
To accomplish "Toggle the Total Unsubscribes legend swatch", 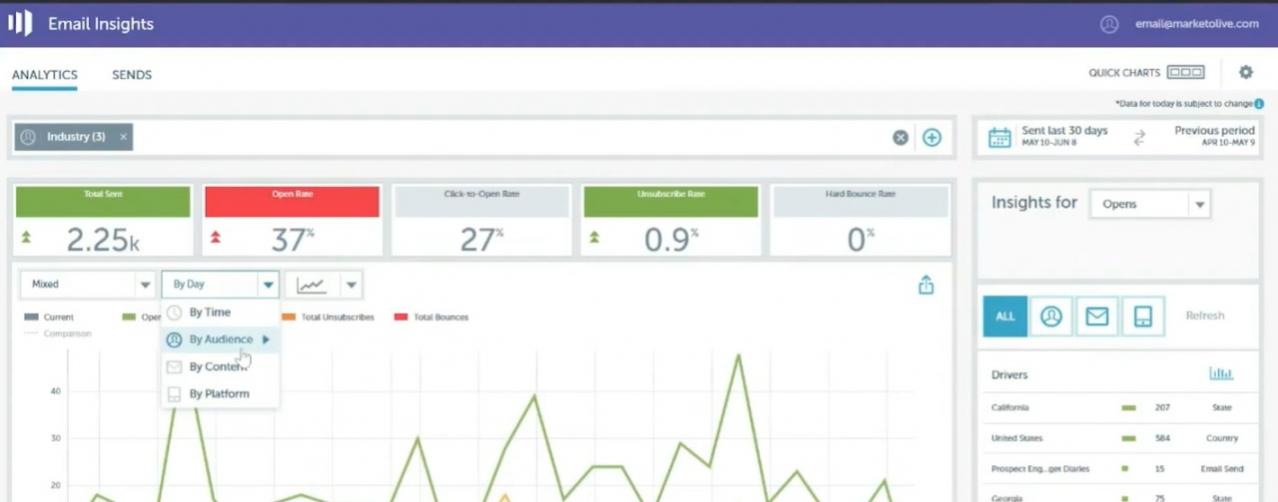I will 289,317.
